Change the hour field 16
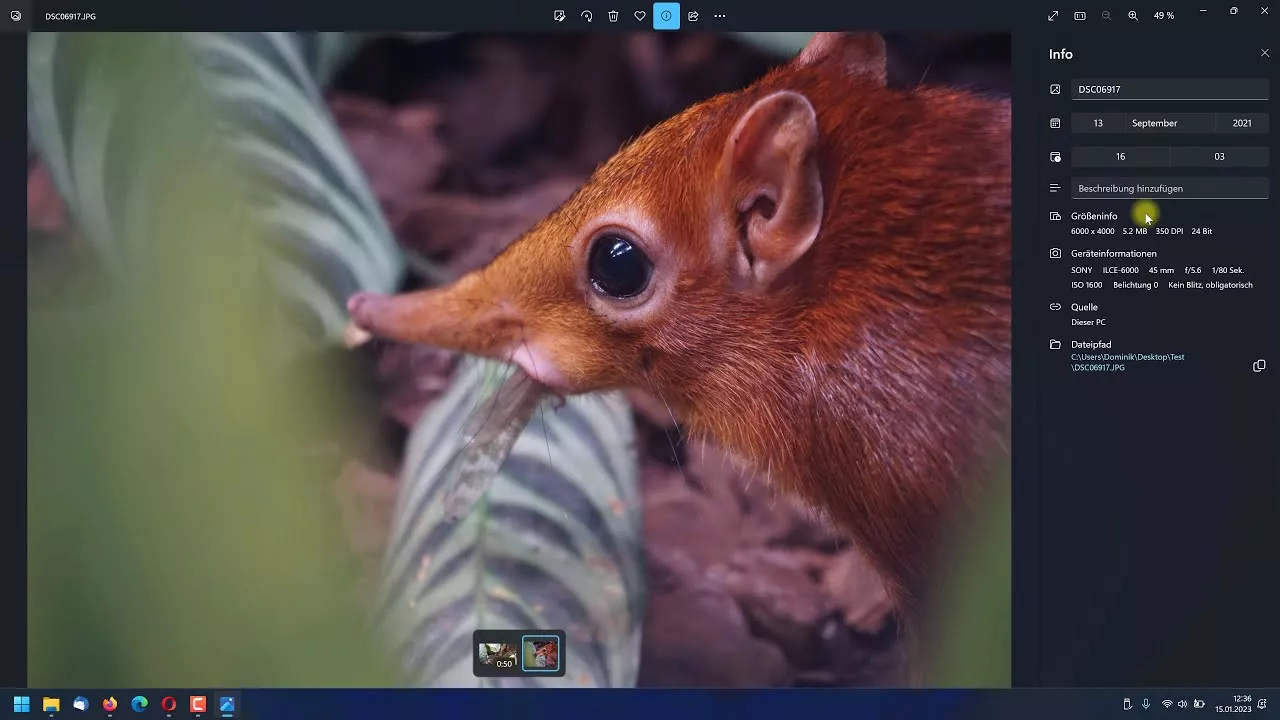The width and height of the screenshot is (1280, 720). coord(1120,156)
